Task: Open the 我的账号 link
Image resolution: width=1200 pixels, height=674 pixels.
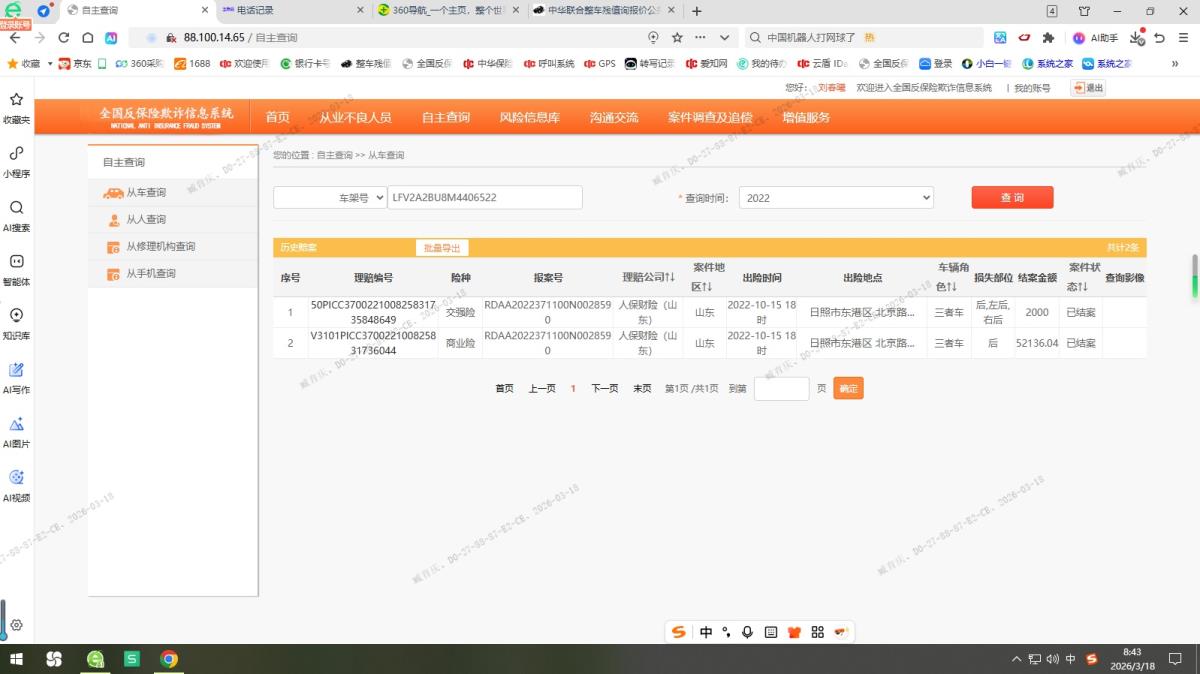Action: (x=1032, y=88)
